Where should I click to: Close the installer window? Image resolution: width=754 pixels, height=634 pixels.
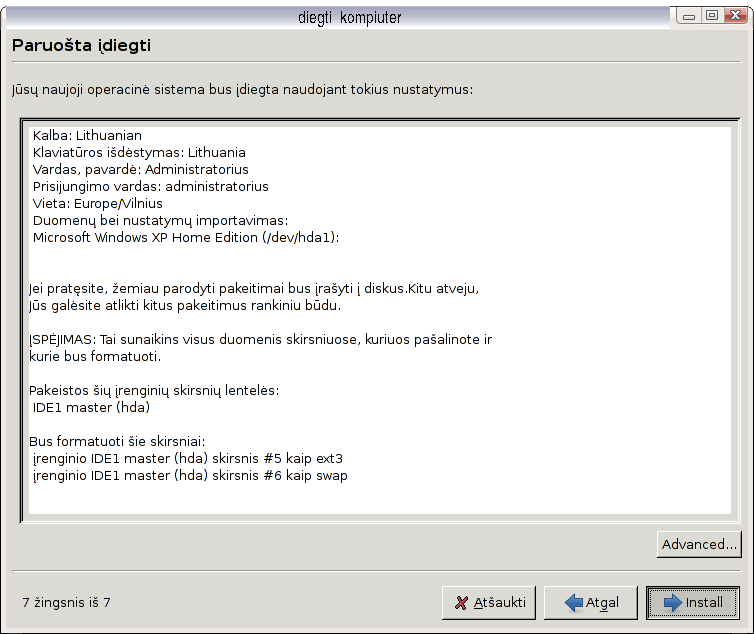click(735, 16)
